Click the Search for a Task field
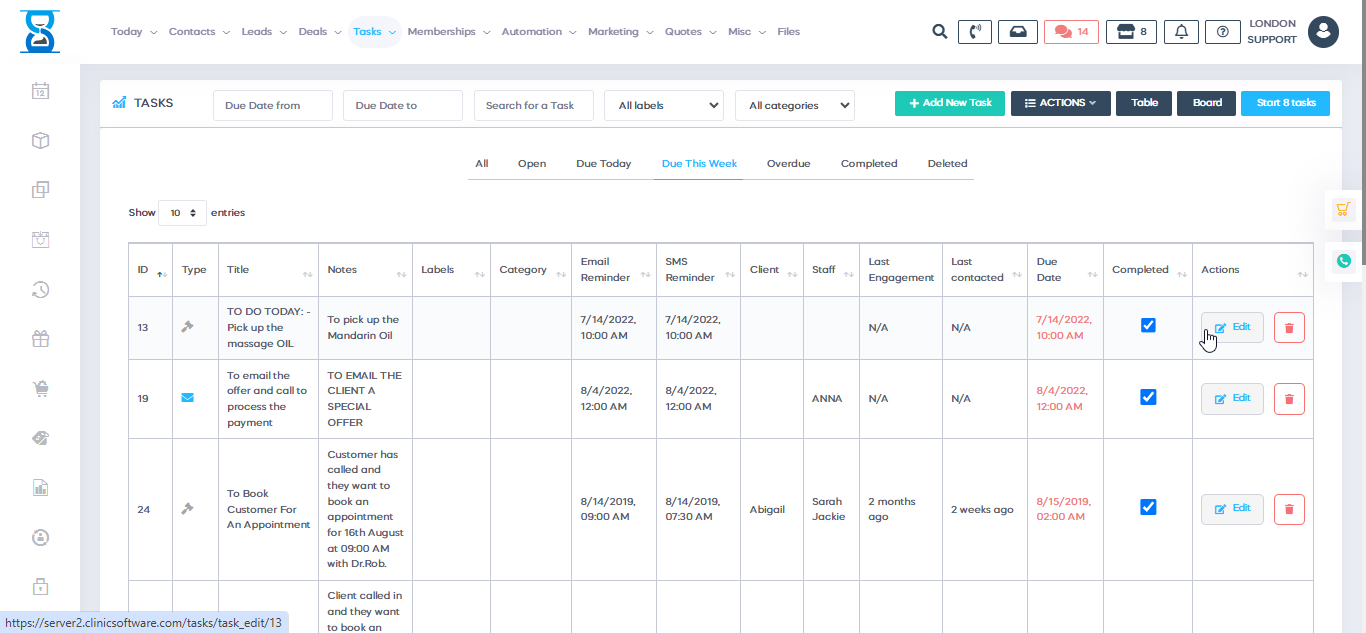Screen dimensions: 1366x633 pos(533,105)
